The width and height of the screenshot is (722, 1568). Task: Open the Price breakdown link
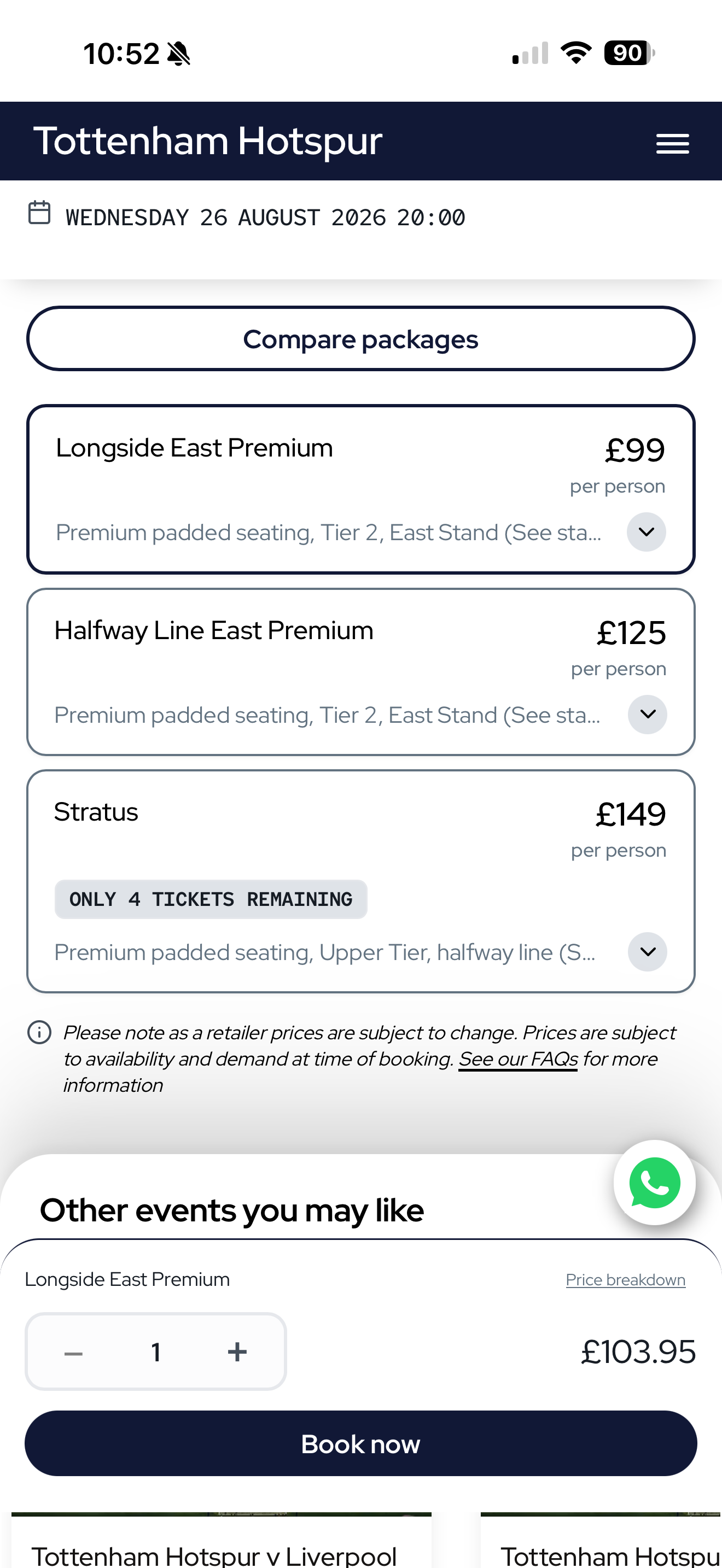(625, 1279)
